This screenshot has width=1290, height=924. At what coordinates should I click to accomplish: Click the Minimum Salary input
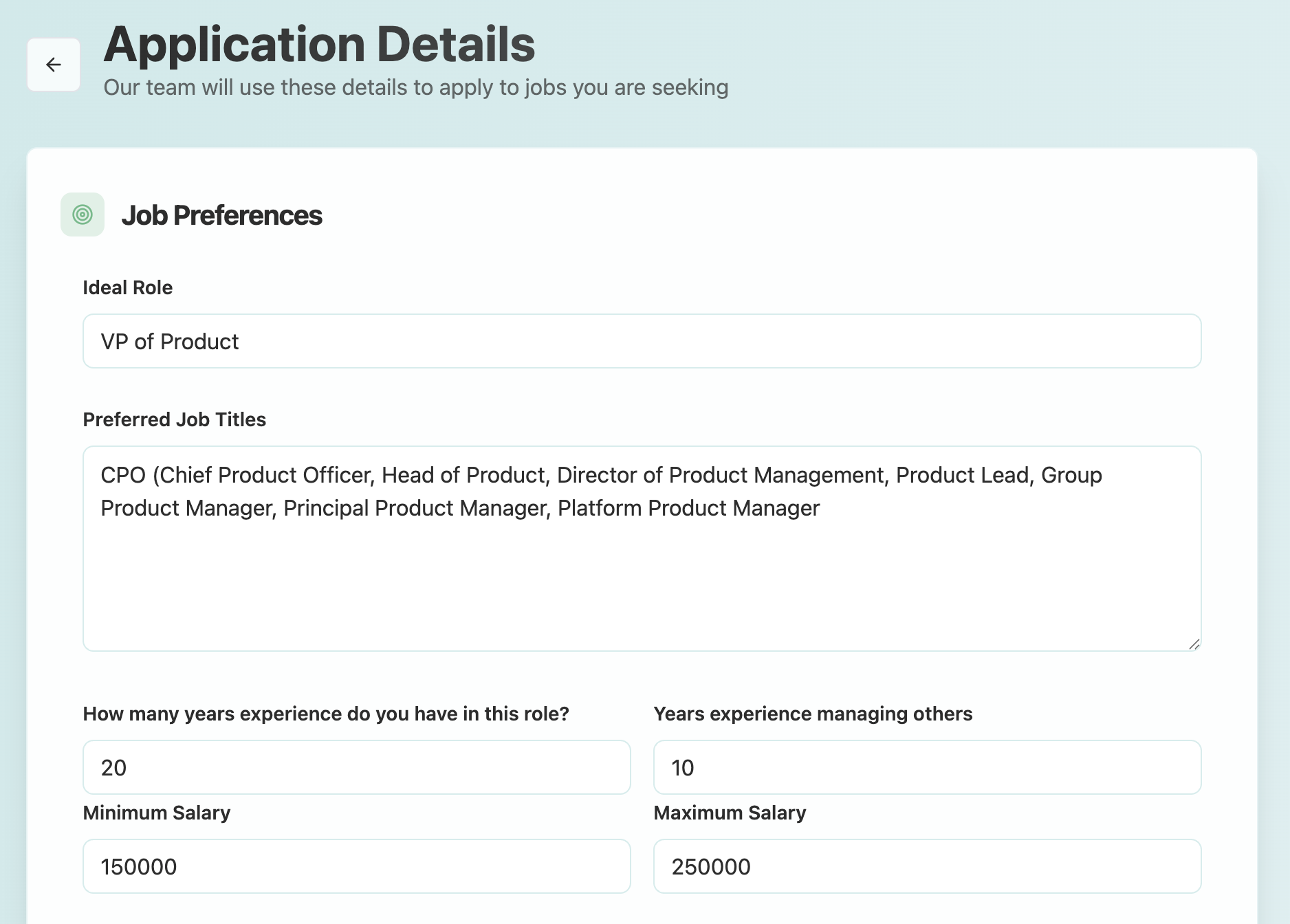tap(356, 866)
